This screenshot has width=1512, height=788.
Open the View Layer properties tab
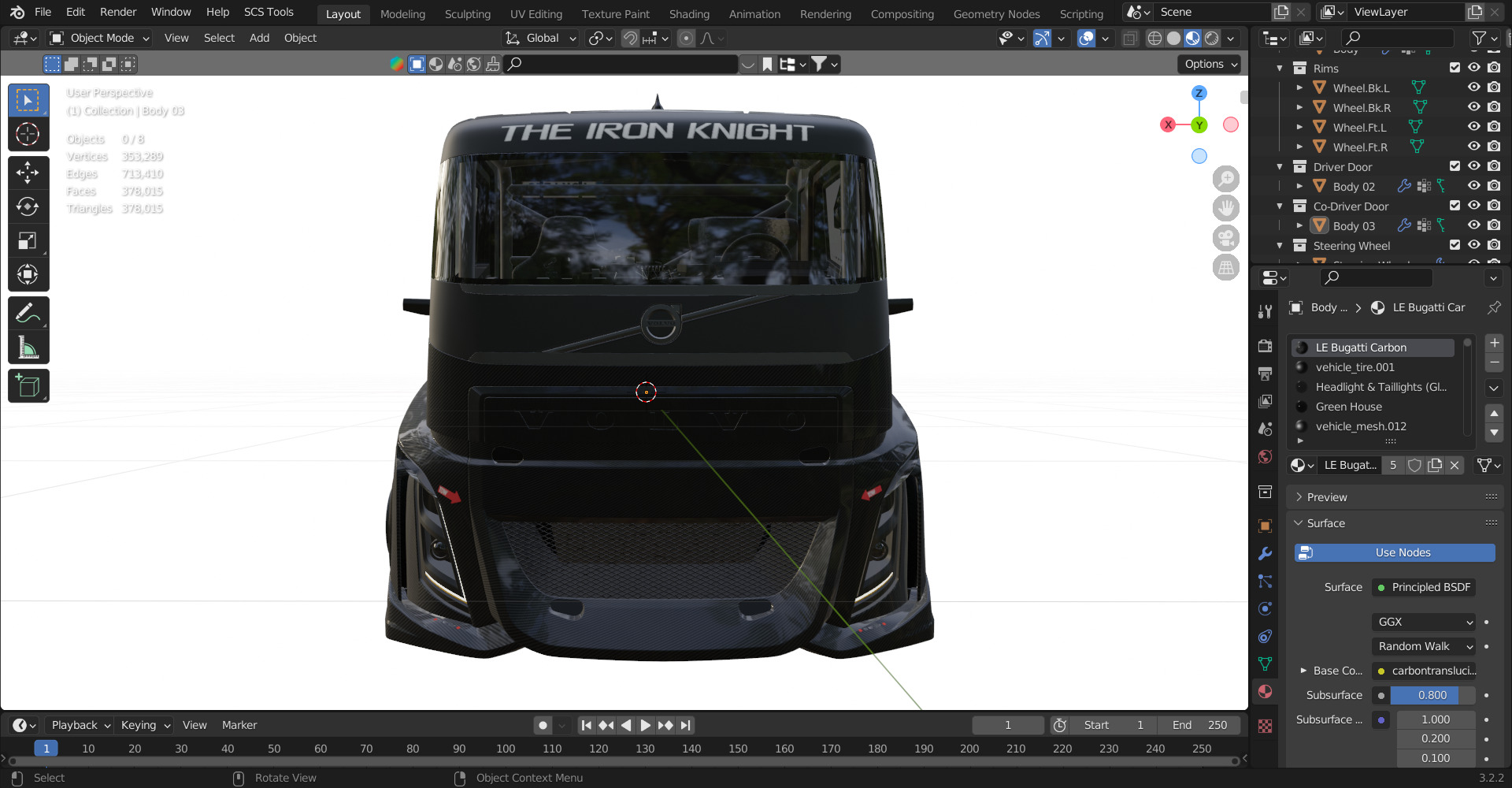1265,401
